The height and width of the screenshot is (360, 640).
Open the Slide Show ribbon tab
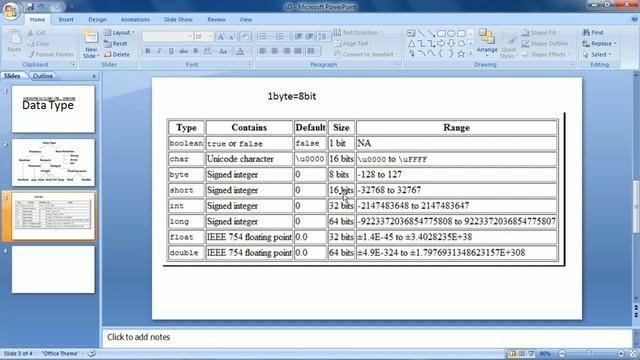pos(178,19)
